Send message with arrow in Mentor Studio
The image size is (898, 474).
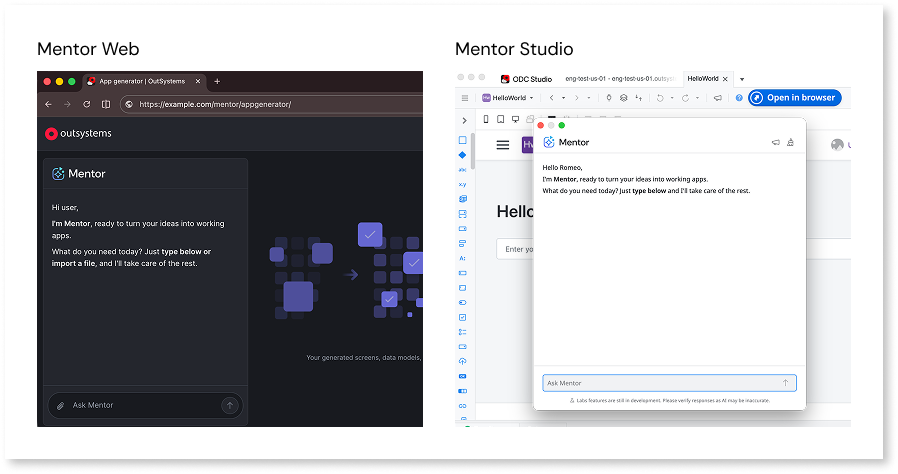[x=785, y=383]
